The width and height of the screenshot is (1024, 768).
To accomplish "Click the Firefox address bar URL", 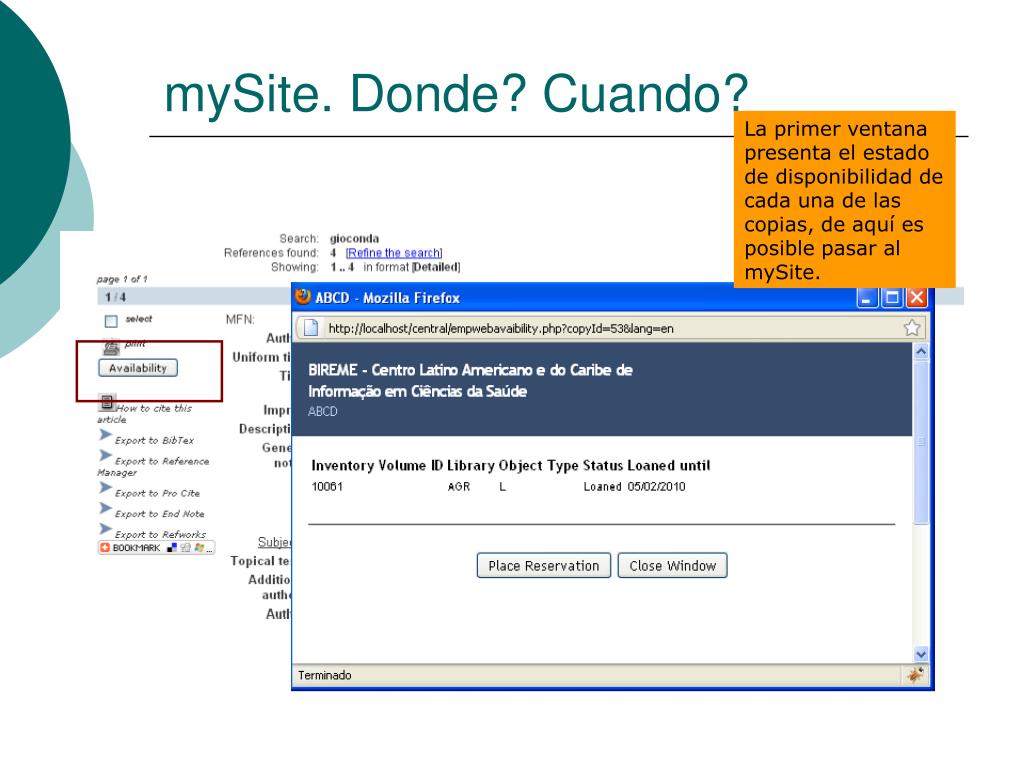I will pyautogui.click(x=500, y=328).
